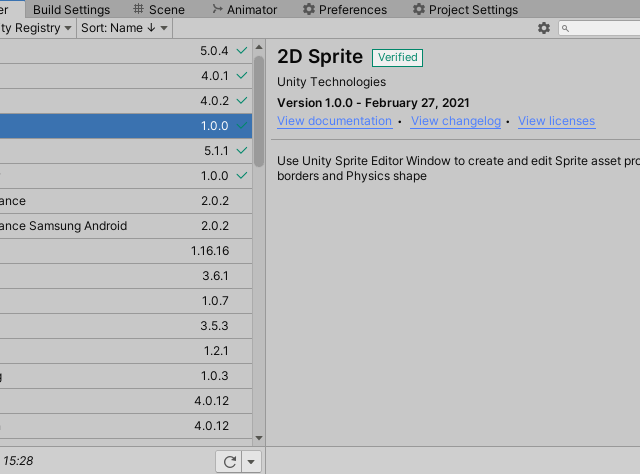This screenshot has width=640, height=474.
Task: Select the package row with version 1.0.3
Action: [x=126, y=376]
